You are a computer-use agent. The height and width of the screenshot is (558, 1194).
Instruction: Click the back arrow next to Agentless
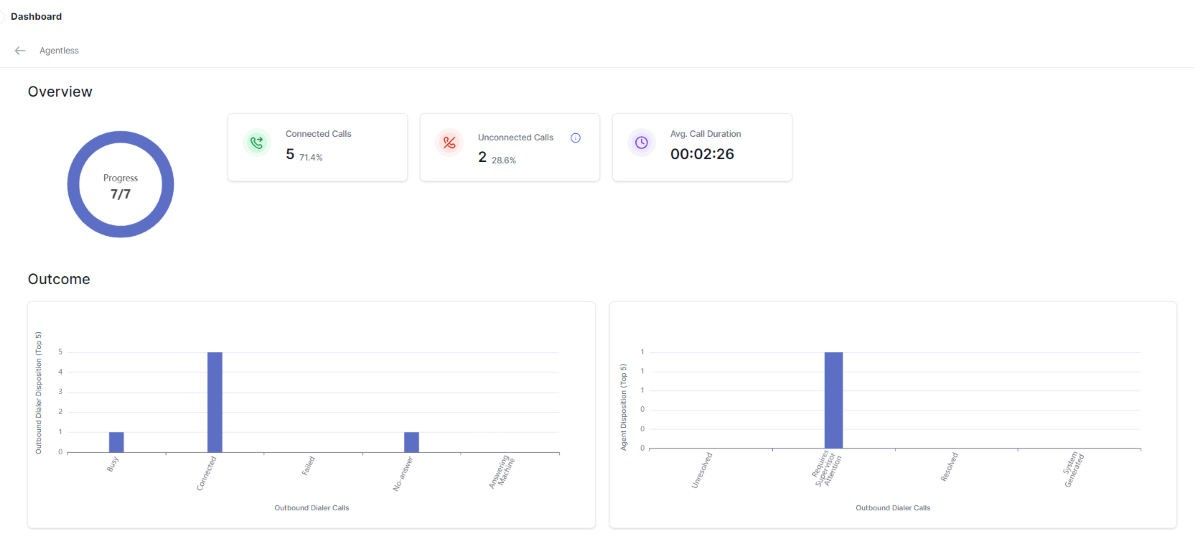pyautogui.click(x=20, y=50)
